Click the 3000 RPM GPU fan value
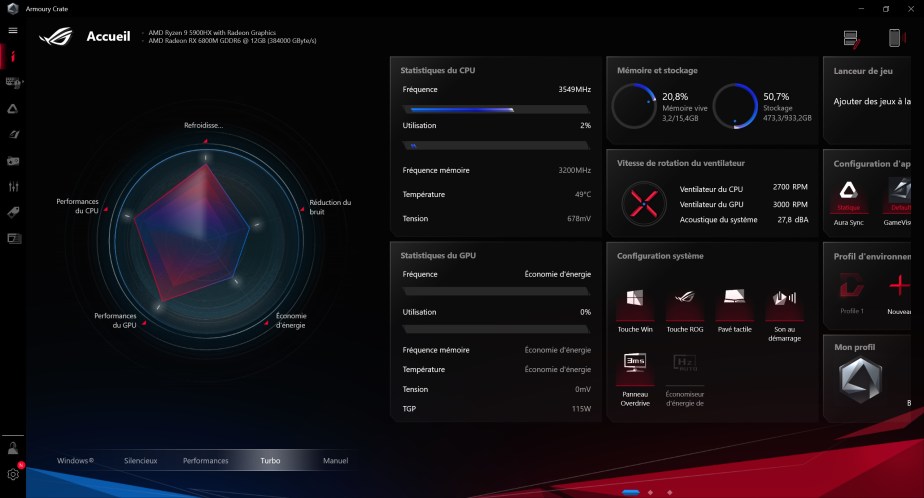The width and height of the screenshot is (924, 498). pyautogui.click(x=790, y=205)
